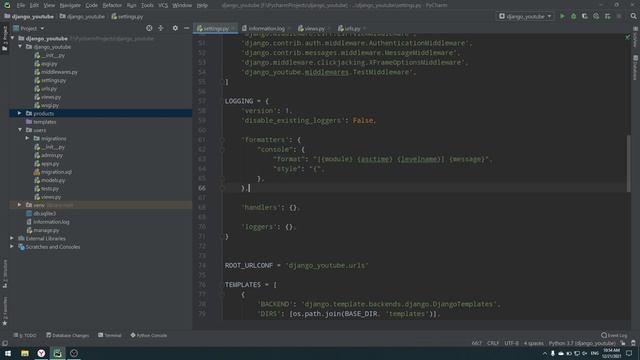Screen dimensions: 640x360
Task: Switch to the information.log tab
Action: [266, 29]
